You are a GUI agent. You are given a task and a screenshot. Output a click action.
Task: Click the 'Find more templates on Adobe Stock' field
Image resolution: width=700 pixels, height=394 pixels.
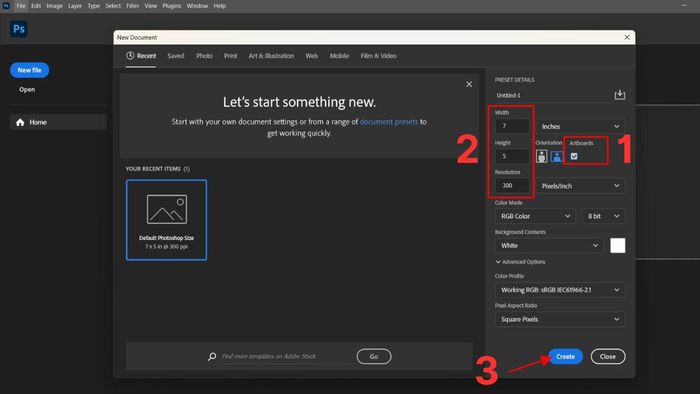click(286, 356)
